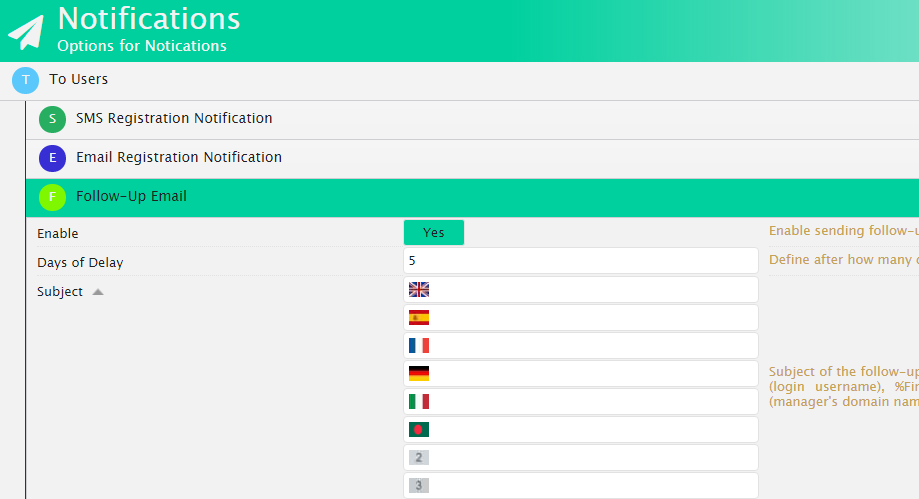Click the German subject input field
Viewport: 919px width, 499px height.
tap(592, 374)
